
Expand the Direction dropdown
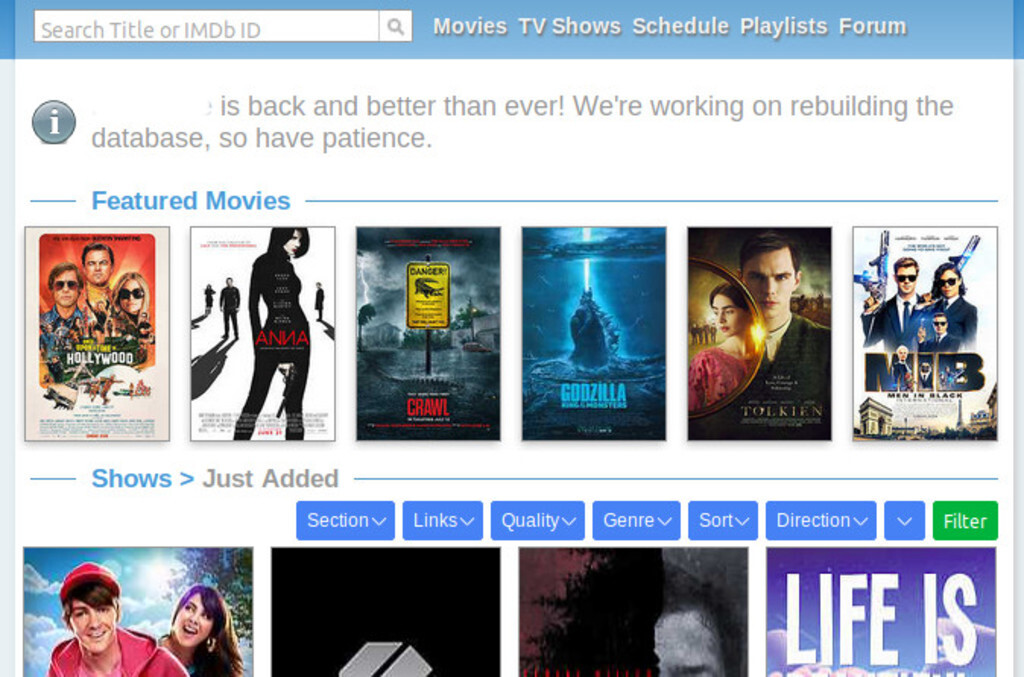820,521
